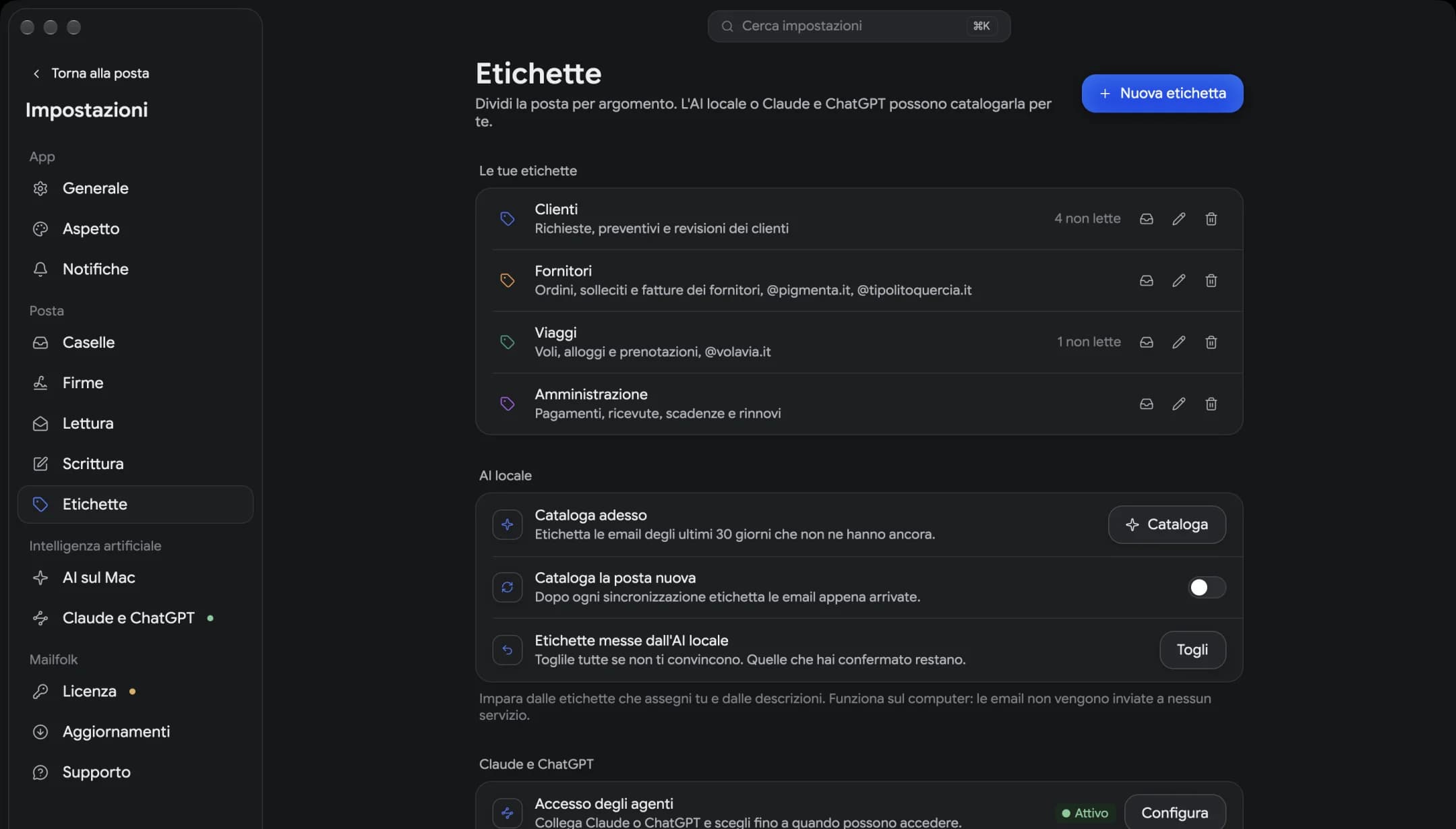1456x829 pixels.
Task: Delete the Fornitori label trash icon
Action: [1211, 280]
